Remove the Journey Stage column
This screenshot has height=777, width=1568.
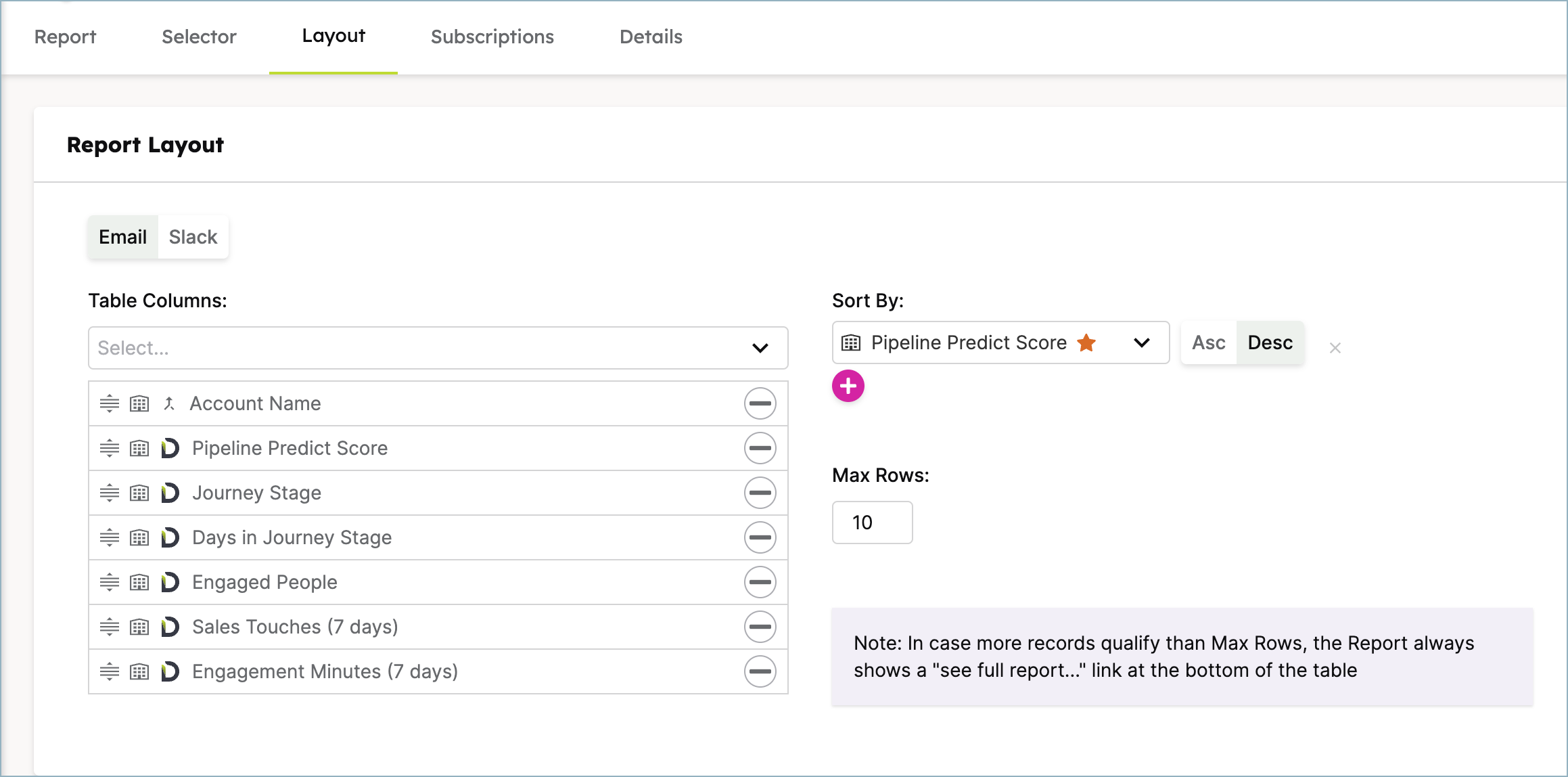(x=760, y=493)
